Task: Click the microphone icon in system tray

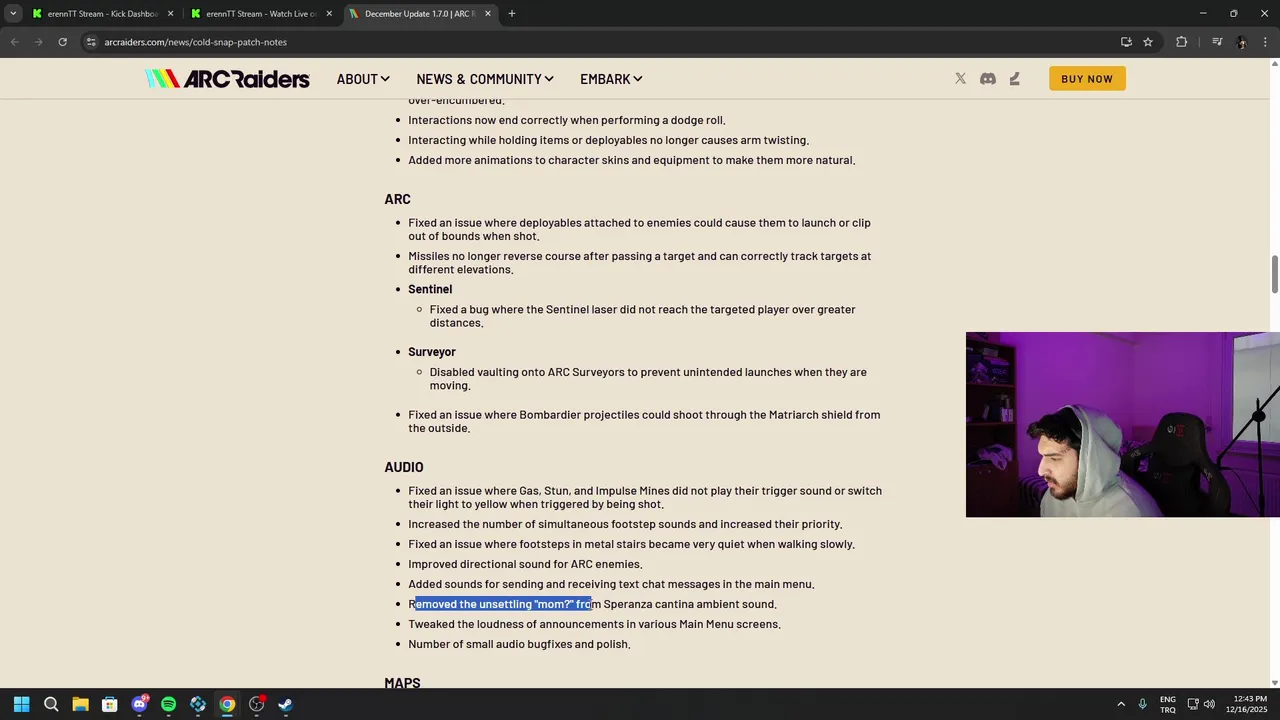Action: point(1142,704)
